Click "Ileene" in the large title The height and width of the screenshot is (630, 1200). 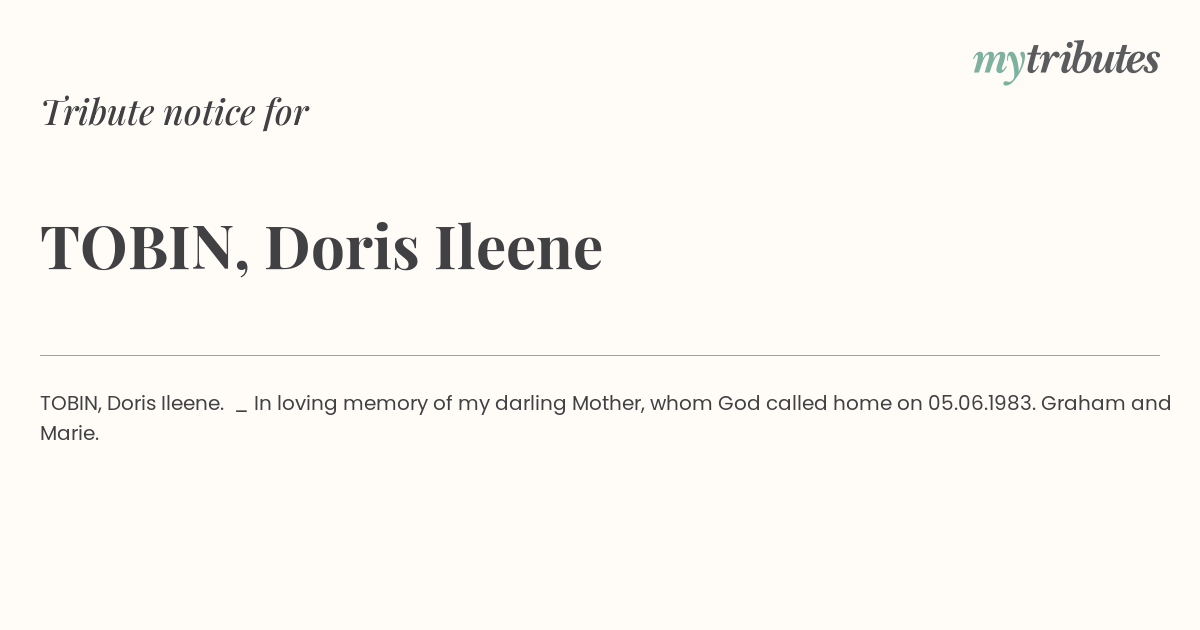[518, 248]
